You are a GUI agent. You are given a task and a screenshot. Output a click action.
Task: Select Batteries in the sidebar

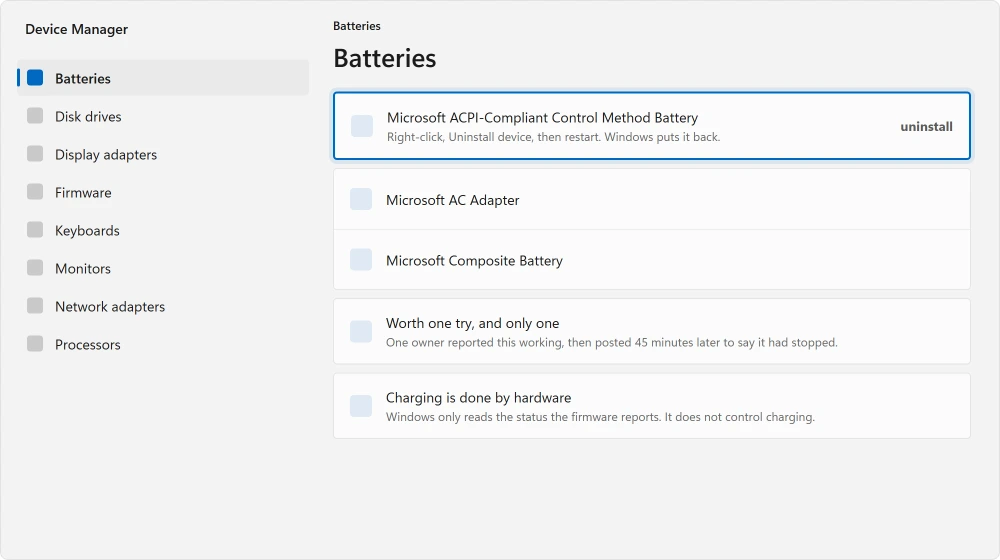[163, 78]
